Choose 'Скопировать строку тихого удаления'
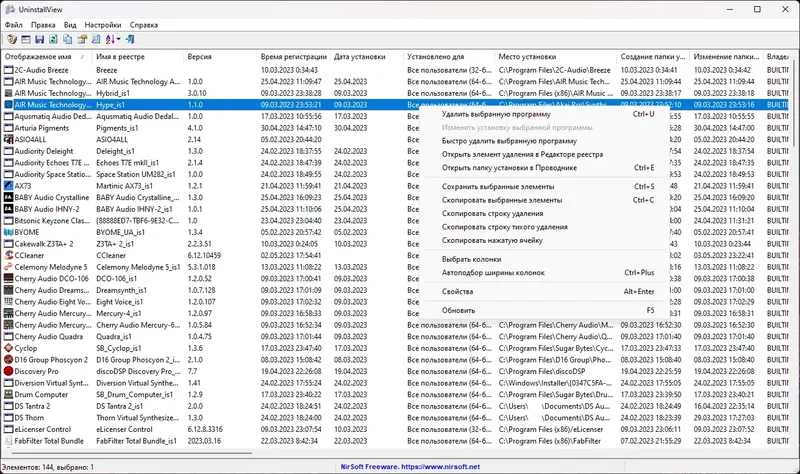 coord(544,227)
